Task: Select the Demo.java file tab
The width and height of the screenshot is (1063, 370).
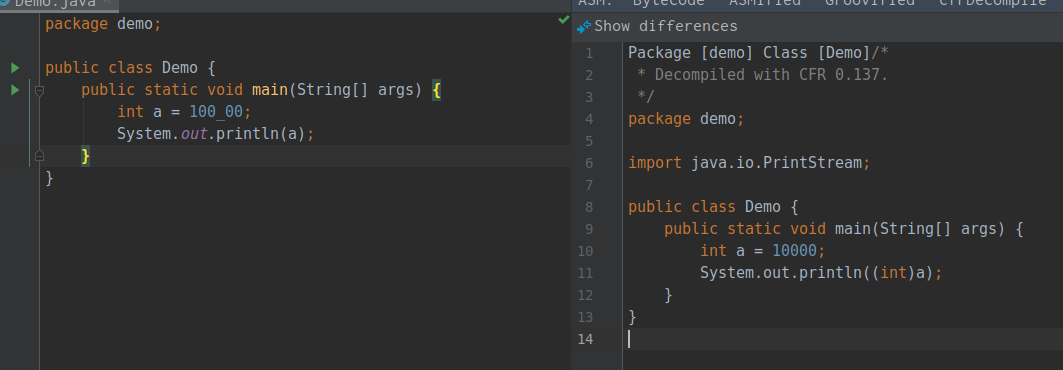Action: (x=55, y=3)
